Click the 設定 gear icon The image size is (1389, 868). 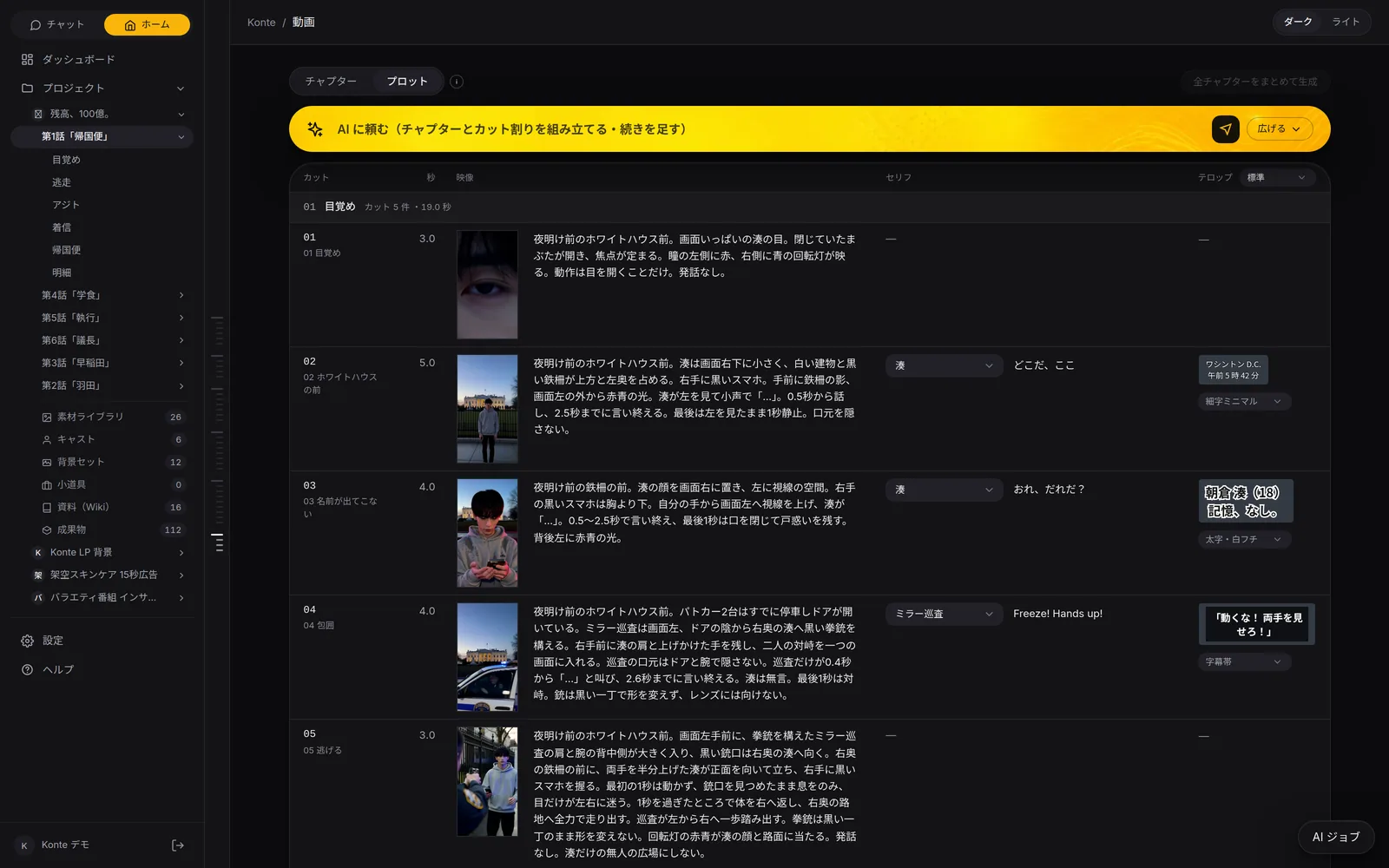coord(27,641)
